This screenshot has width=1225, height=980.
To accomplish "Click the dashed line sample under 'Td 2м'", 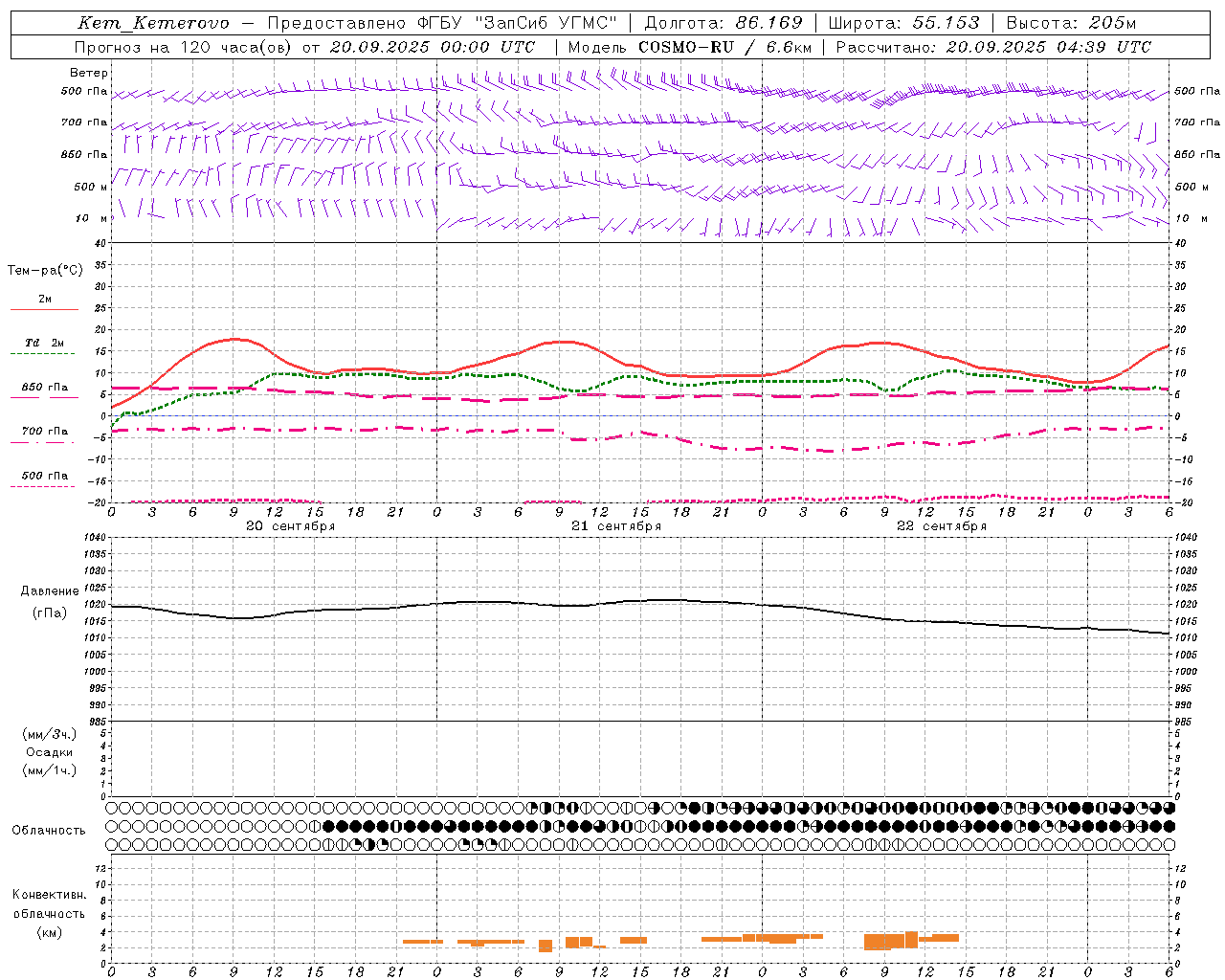I will [x=44, y=354].
